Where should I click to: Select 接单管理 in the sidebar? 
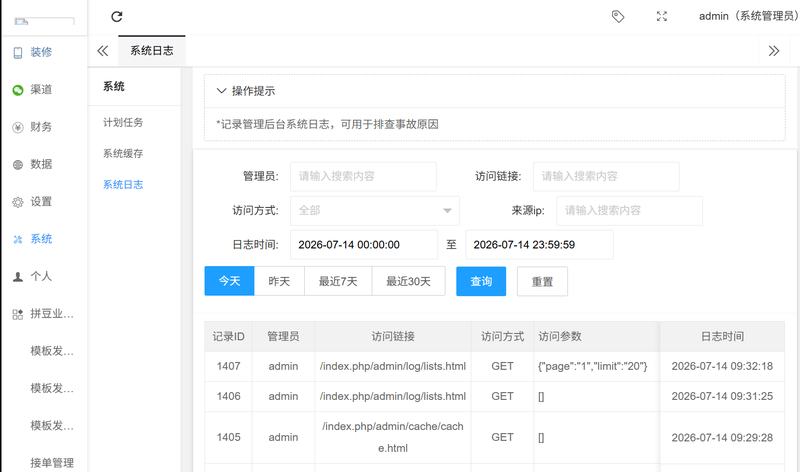click(x=52, y=463)
